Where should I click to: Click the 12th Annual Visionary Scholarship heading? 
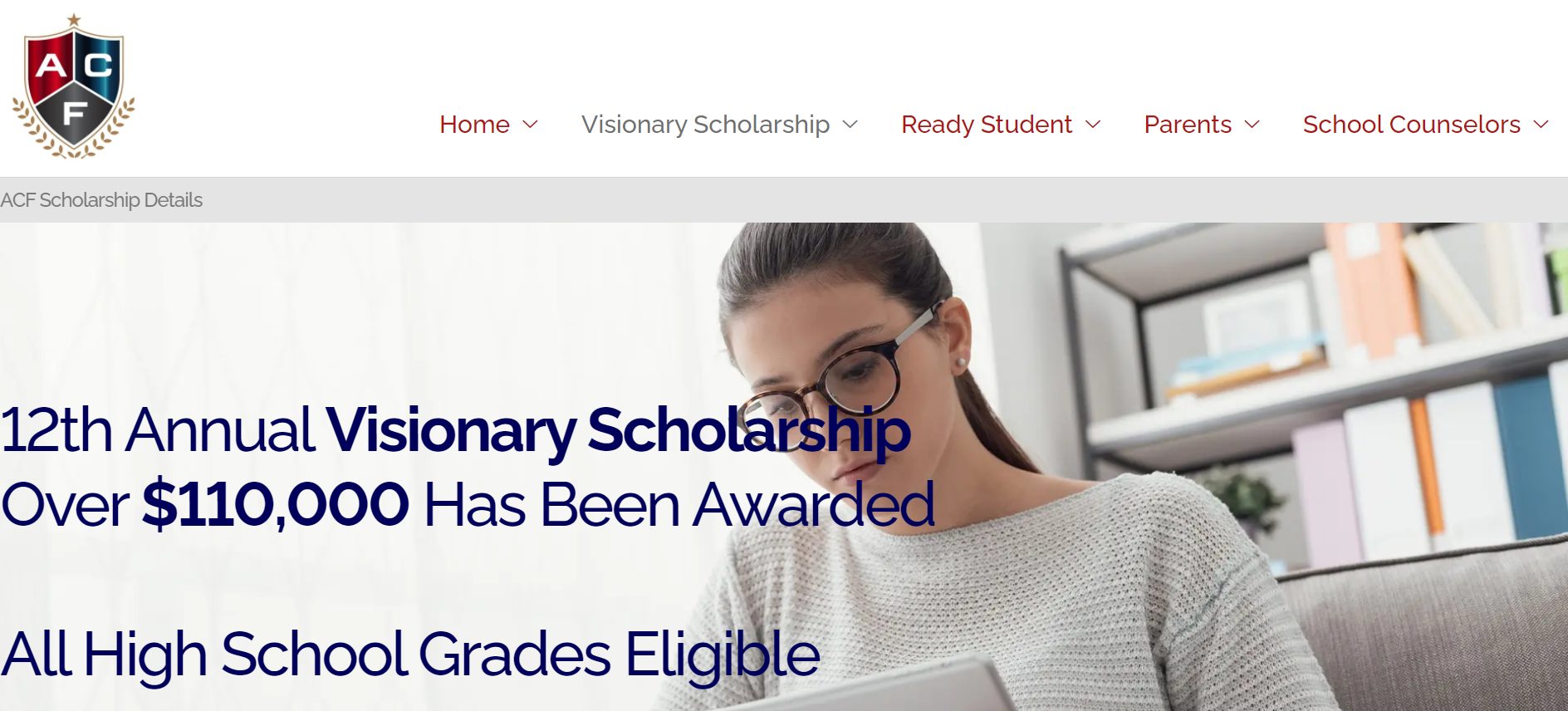click(x=455, y=430)
